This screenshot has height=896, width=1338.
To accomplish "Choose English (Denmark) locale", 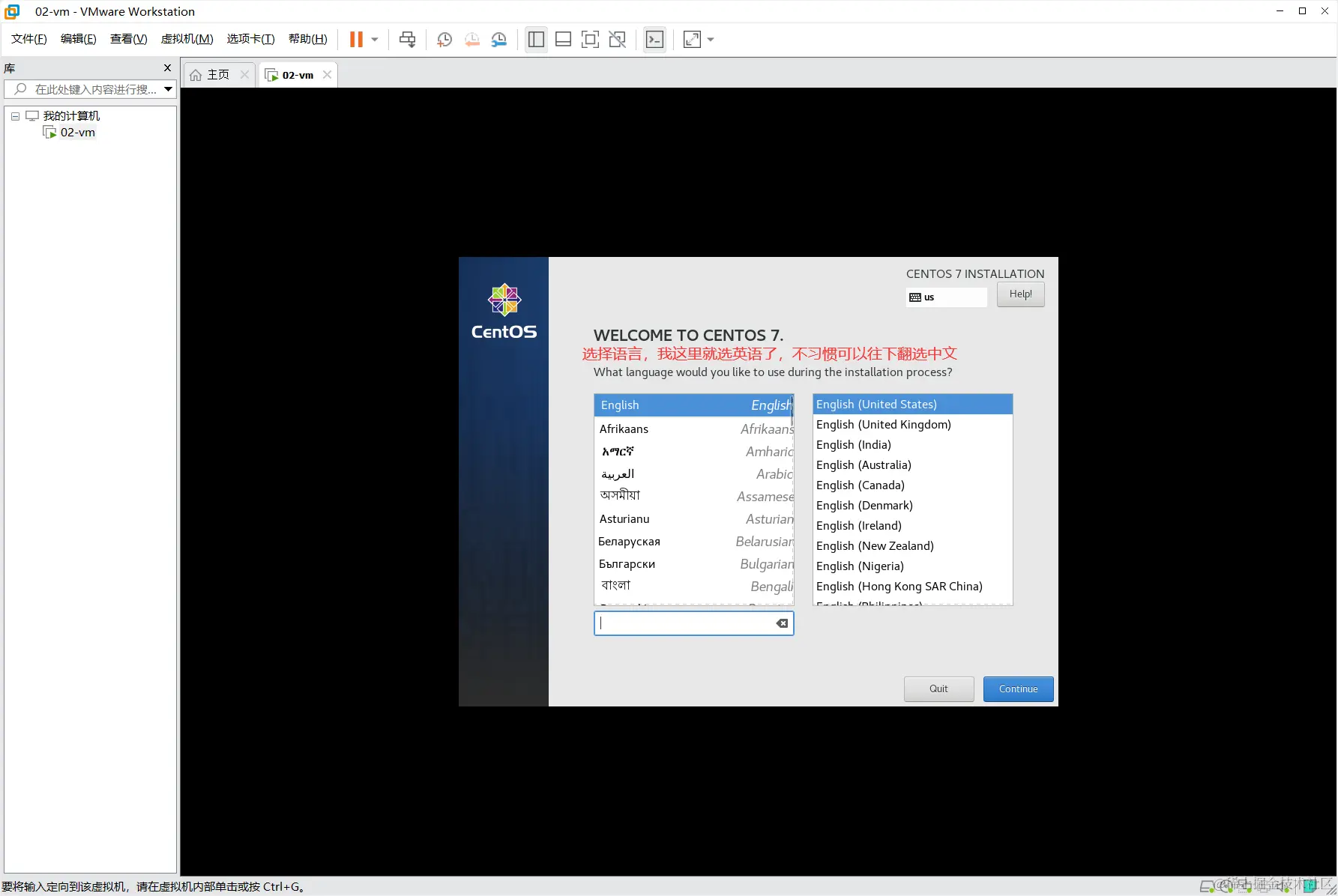I will 913,506.
